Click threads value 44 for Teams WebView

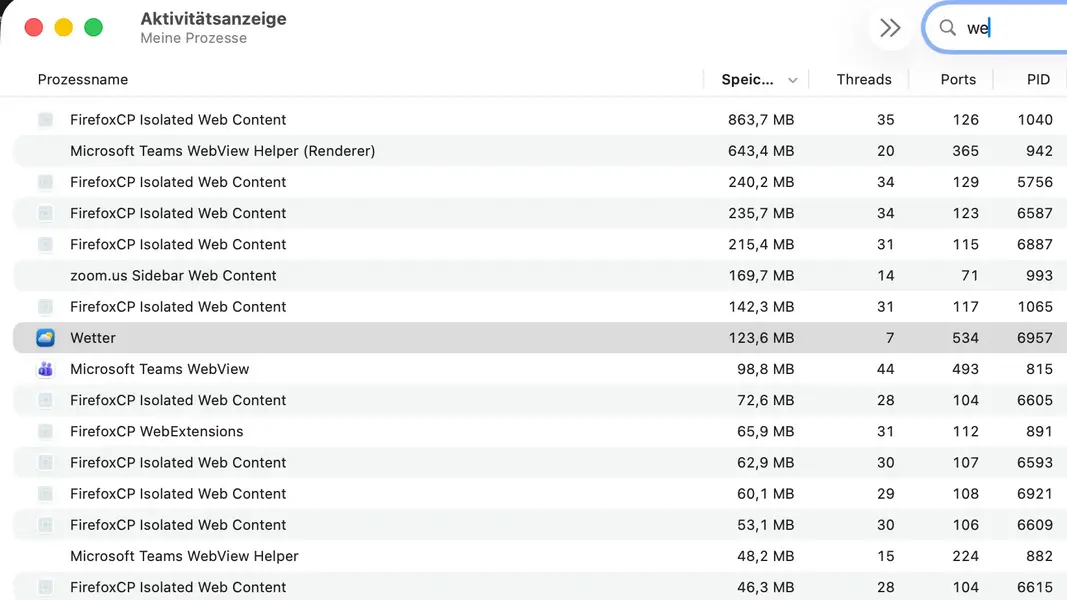(885, 369)
